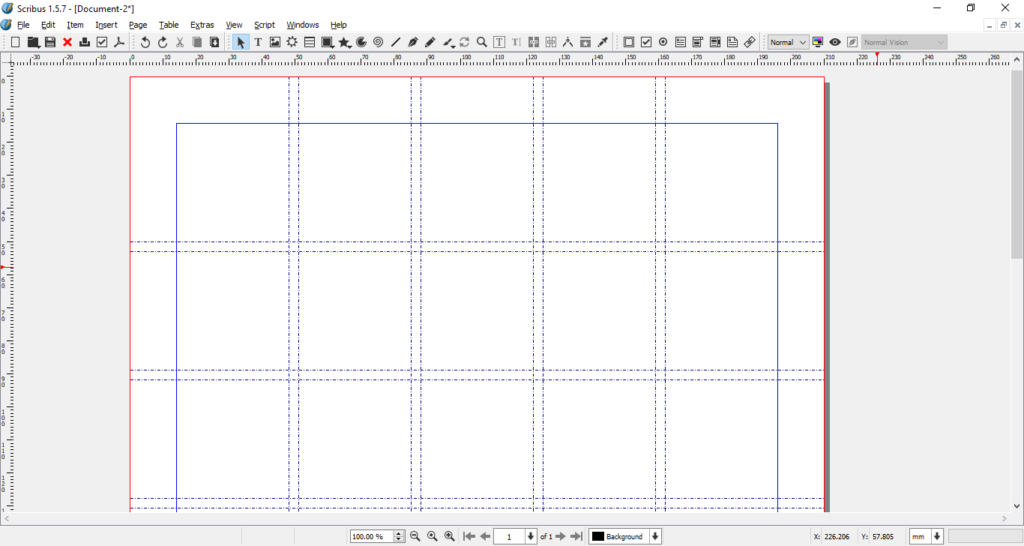Select the Text Frame tool
This screenshot has height=546, width=1024.
point(258,42)
